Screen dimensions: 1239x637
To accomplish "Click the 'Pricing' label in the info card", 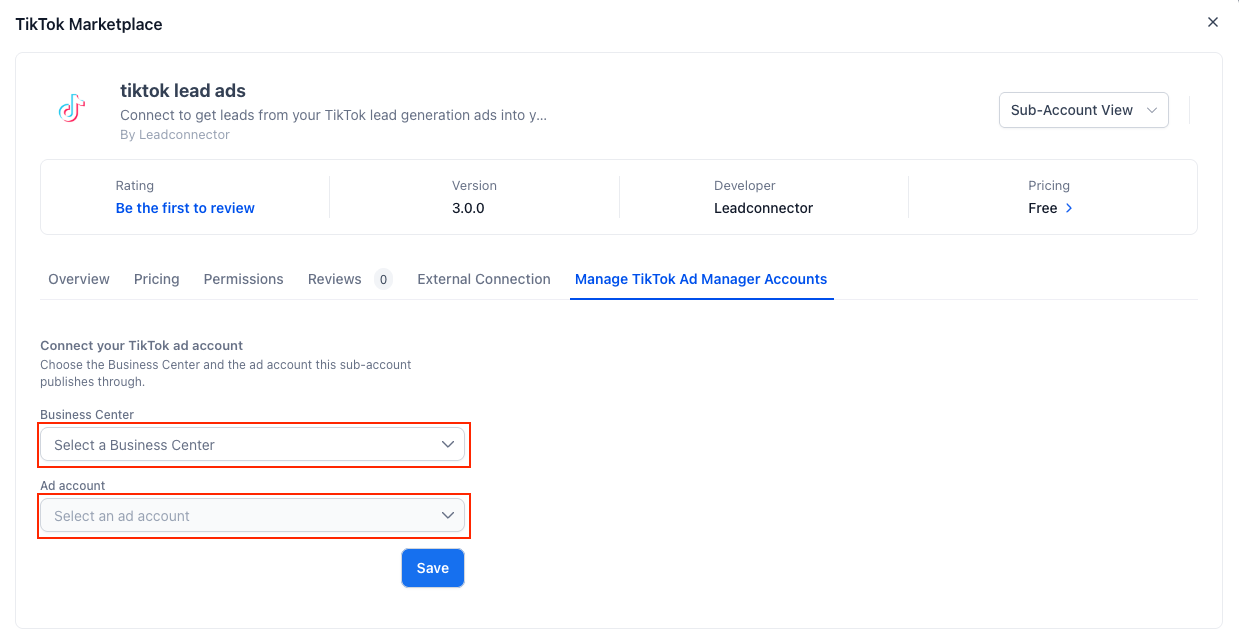I will pyautogui.click(x=1049, y=185).
